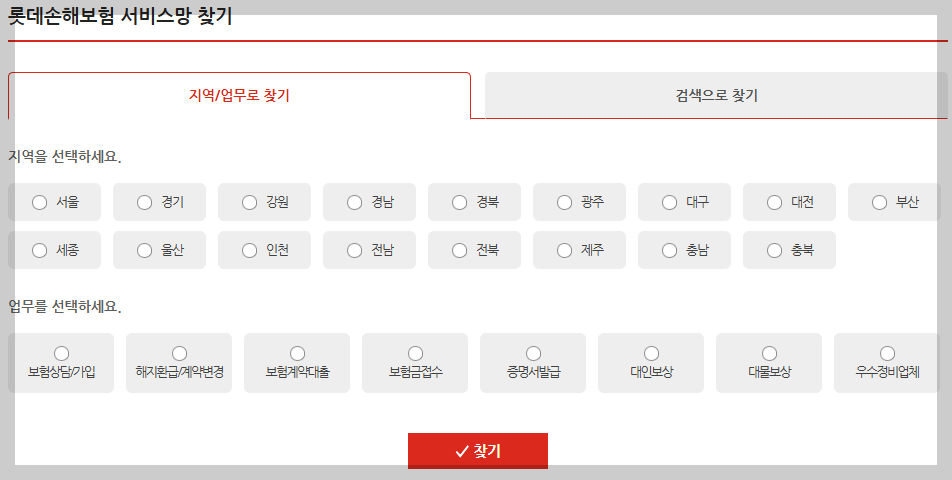952x480 pixels.
Task: Select 우수정비업체 task radio button
Action: click(887, 353)
